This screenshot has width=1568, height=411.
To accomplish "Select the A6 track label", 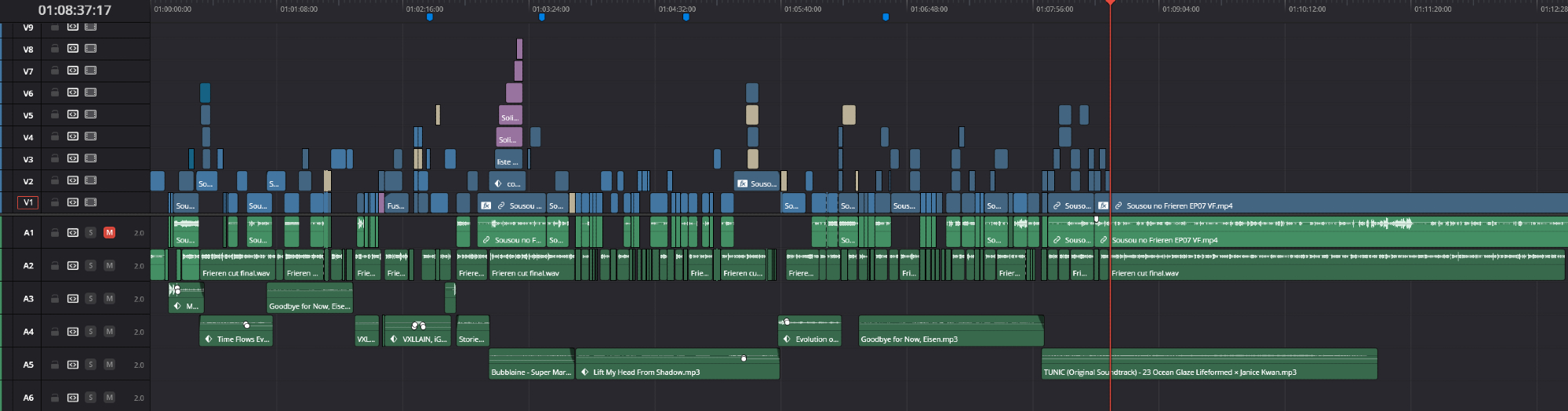I will click(28, 398).
